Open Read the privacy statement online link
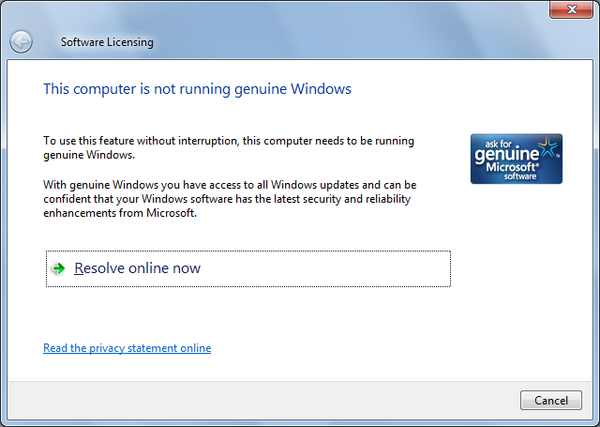The height and width of the screenshot is (427, 600). (127, 348)
